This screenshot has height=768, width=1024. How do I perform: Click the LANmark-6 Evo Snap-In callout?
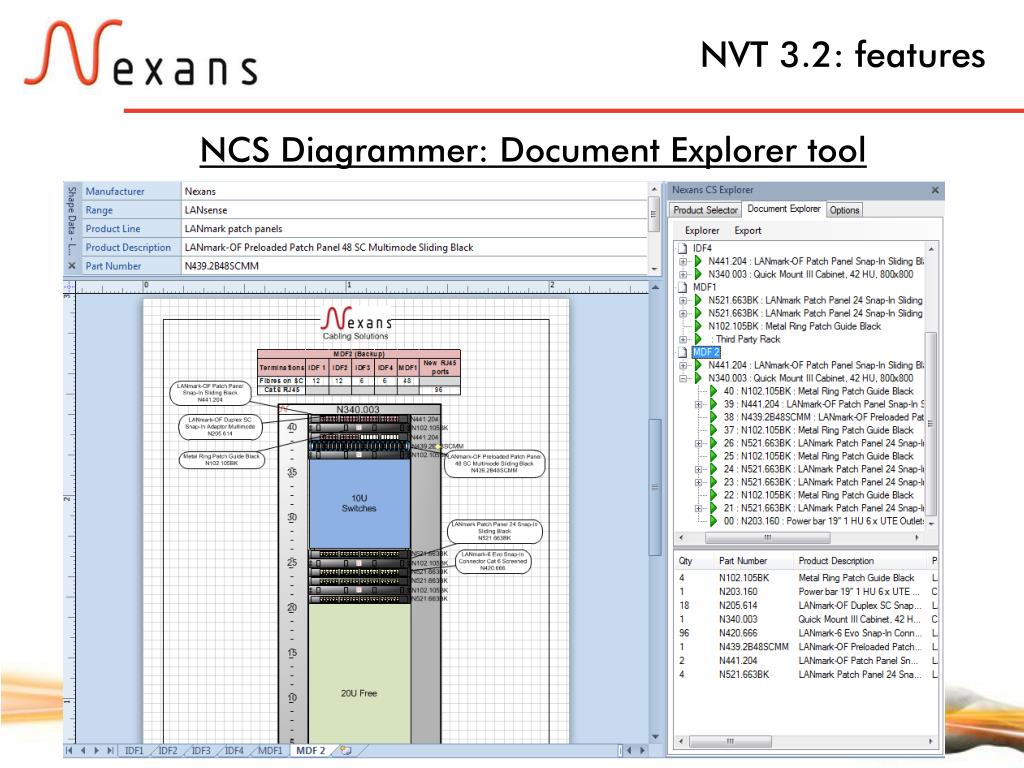(x=492, y=561)
